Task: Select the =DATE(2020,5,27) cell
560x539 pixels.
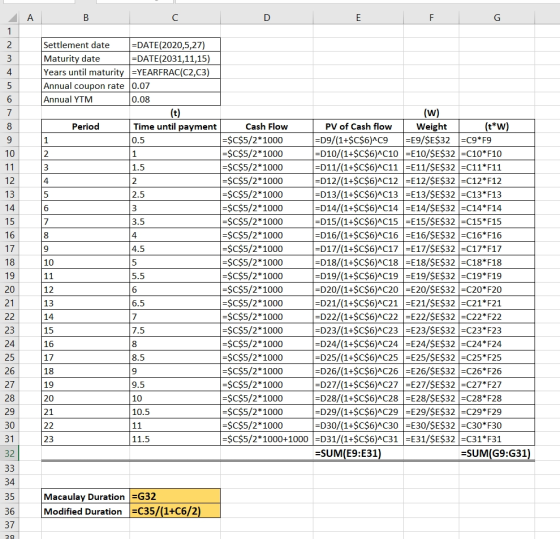Action: coord(175,45)
